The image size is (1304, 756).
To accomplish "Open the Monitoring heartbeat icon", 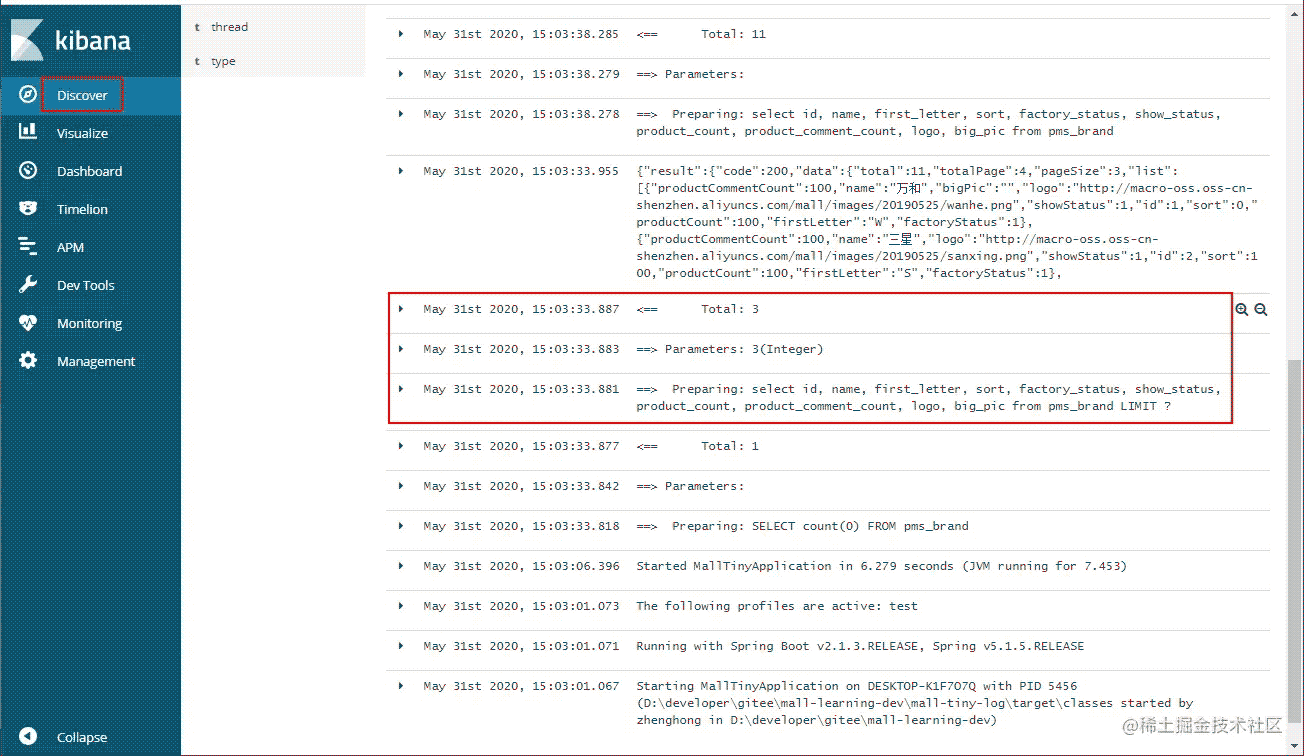I will pyautogui.click(x=28, y=323).
